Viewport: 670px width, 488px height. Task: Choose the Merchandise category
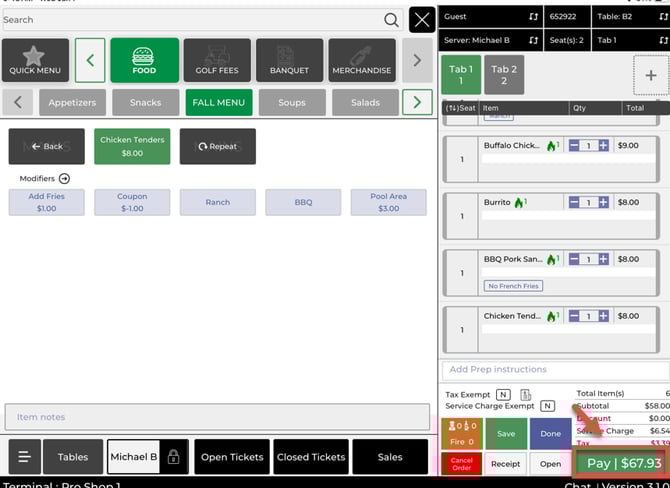pyautogui.click(x=362, y=60)
